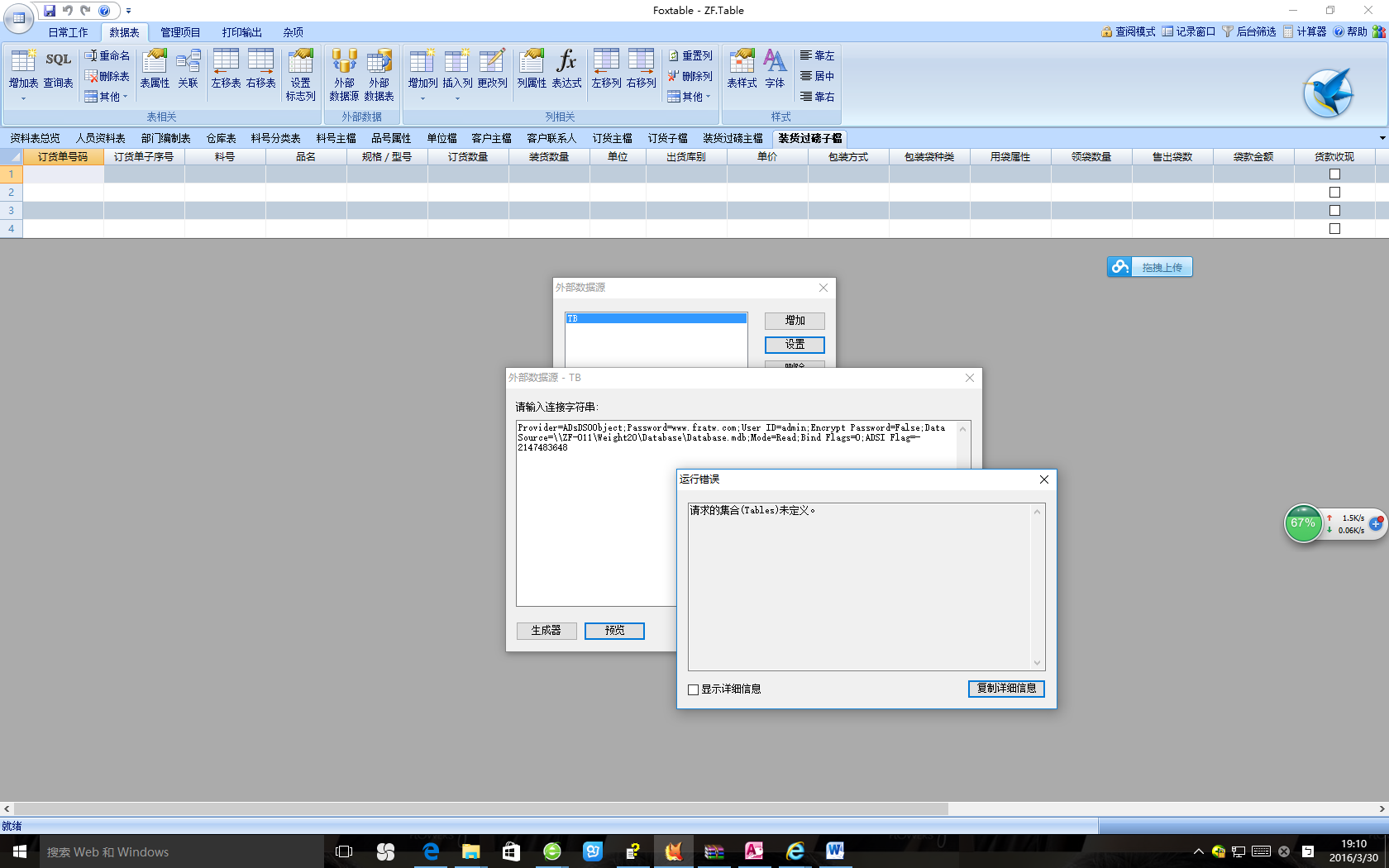
Task: Click the 生成器 button
Action: [x=546, y=631]
